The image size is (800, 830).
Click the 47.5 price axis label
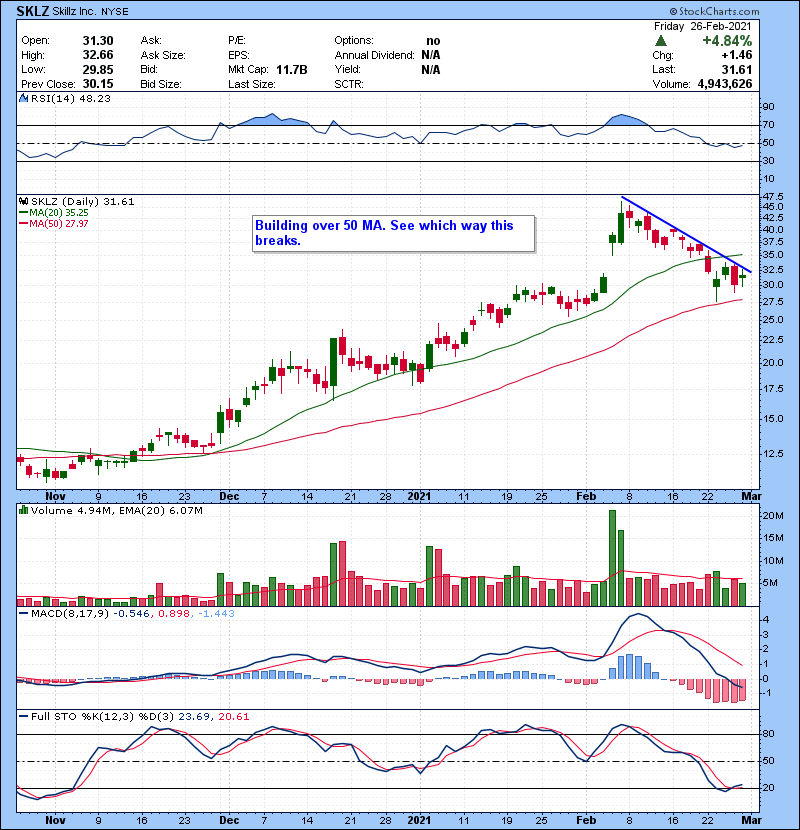[x=773, y=196]
